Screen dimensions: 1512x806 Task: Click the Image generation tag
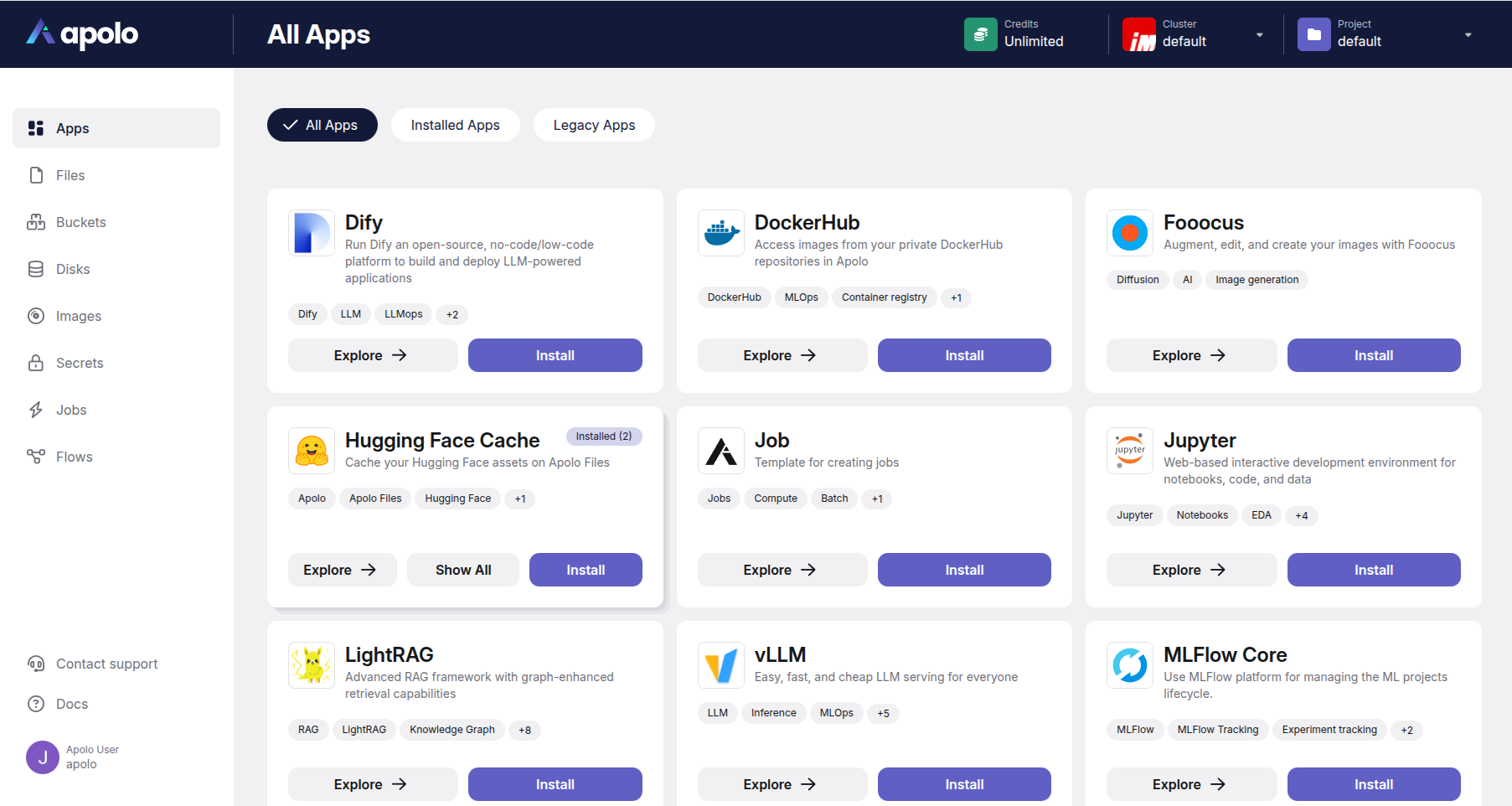pos(1257,280)
